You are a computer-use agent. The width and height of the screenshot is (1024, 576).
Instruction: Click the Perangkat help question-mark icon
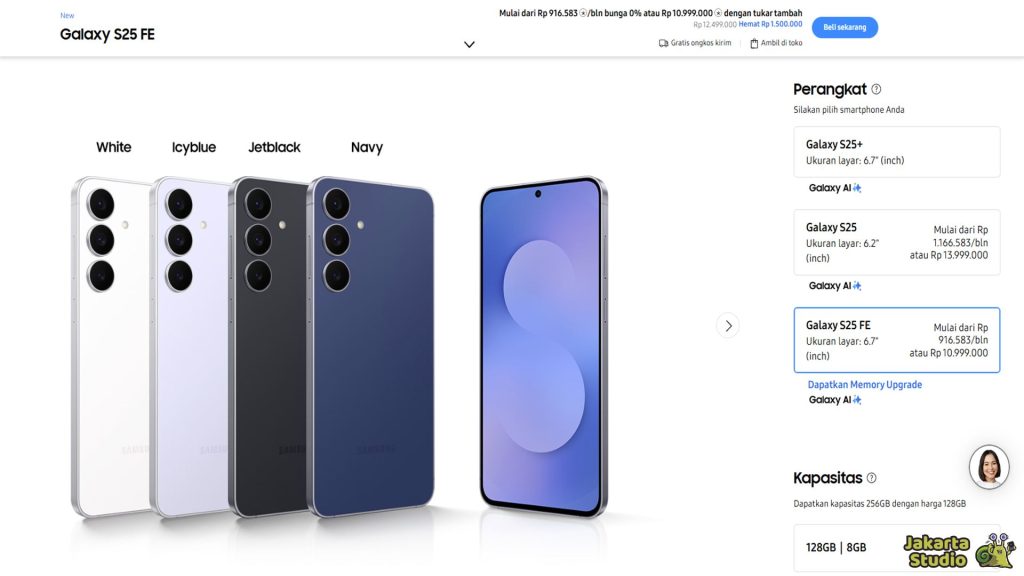(x=876, y=89)
